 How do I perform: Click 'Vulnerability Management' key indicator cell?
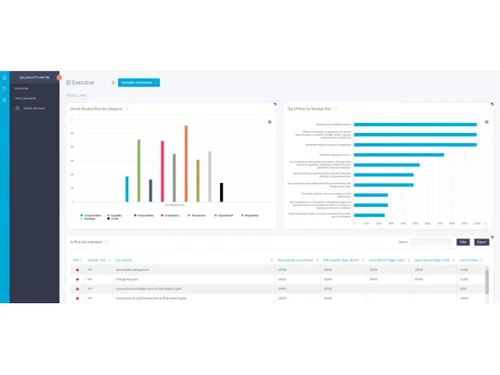132,270
